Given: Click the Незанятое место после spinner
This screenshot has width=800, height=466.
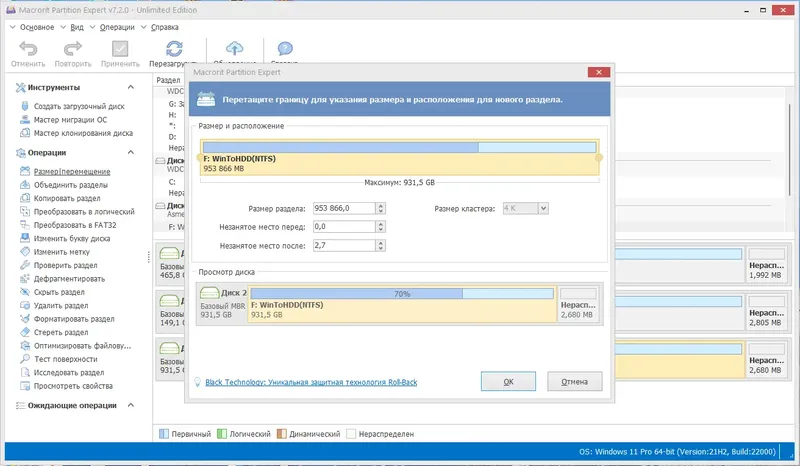Looking at the screenshot, I should pos(381,246).
